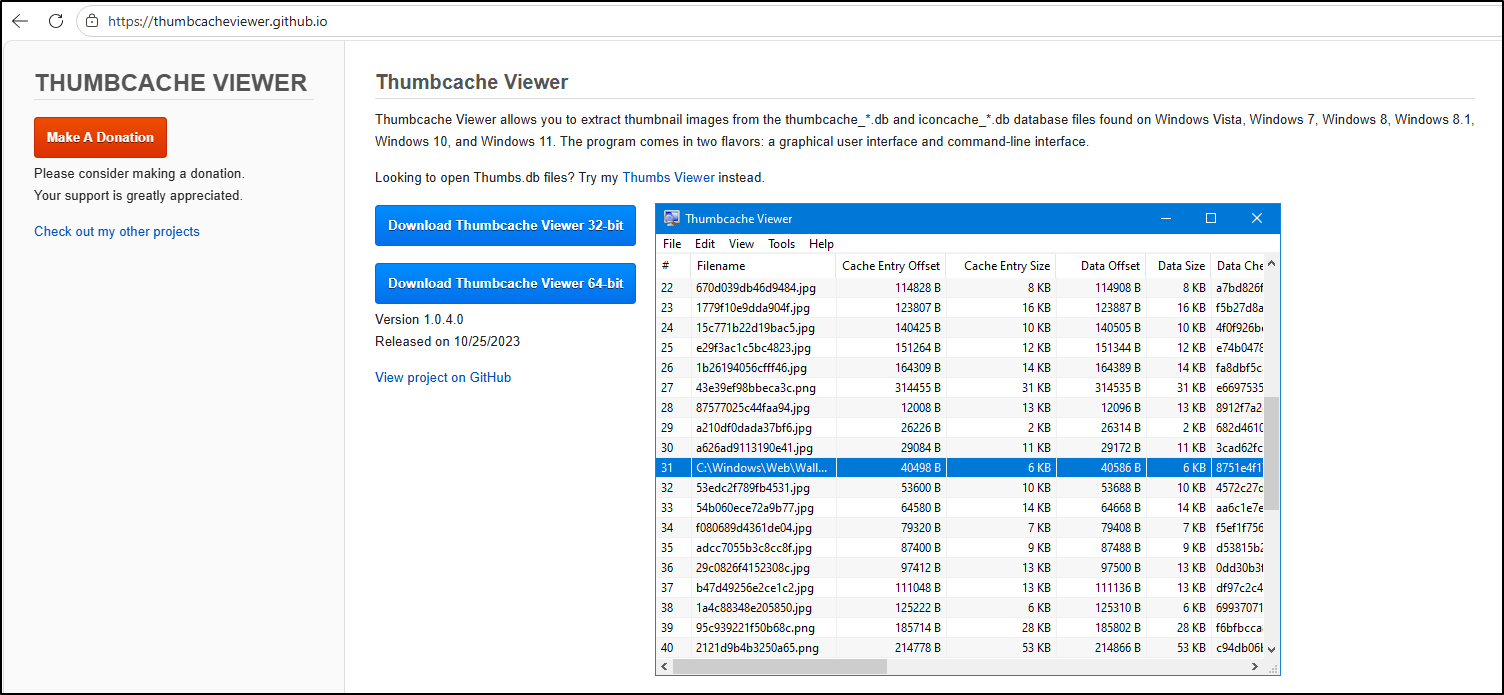Sort by Data Size column header
The width and height of the screenshot is (1504, 695).
pyautogui.click(x=1178, y=266)
